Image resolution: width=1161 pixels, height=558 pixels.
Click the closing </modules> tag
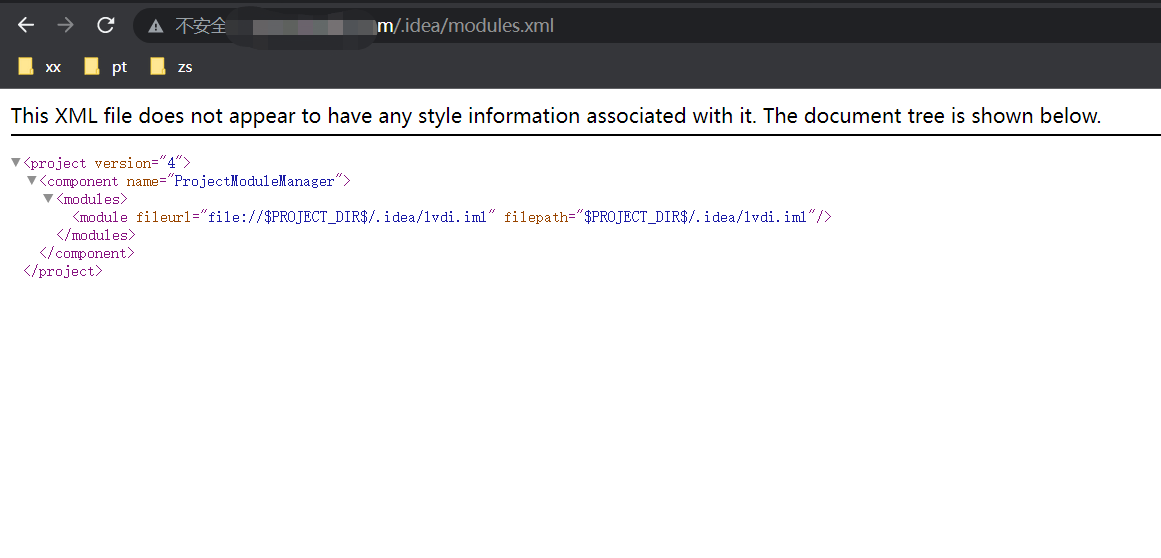click(96, 235)
